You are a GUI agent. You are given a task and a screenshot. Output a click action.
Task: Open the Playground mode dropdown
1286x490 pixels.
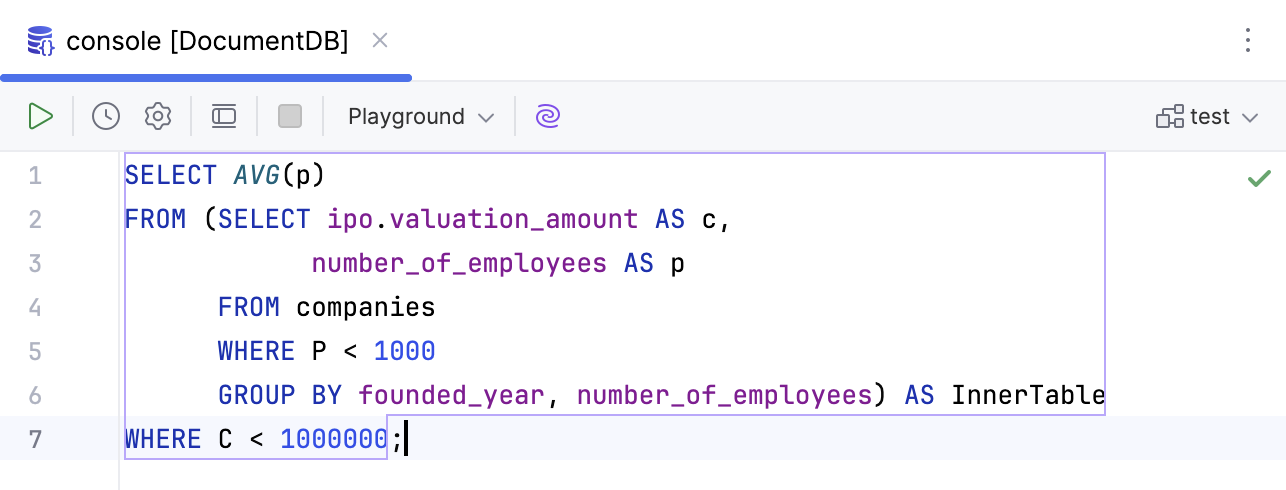pyautogui.click(x=420, y=116)
